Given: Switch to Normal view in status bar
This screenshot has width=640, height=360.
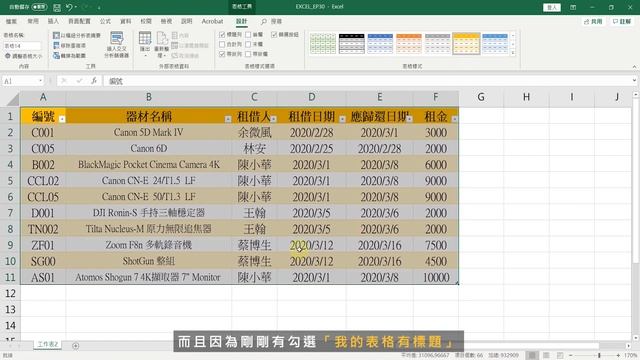Looking at the screenshot, I should tap(532, 356).
